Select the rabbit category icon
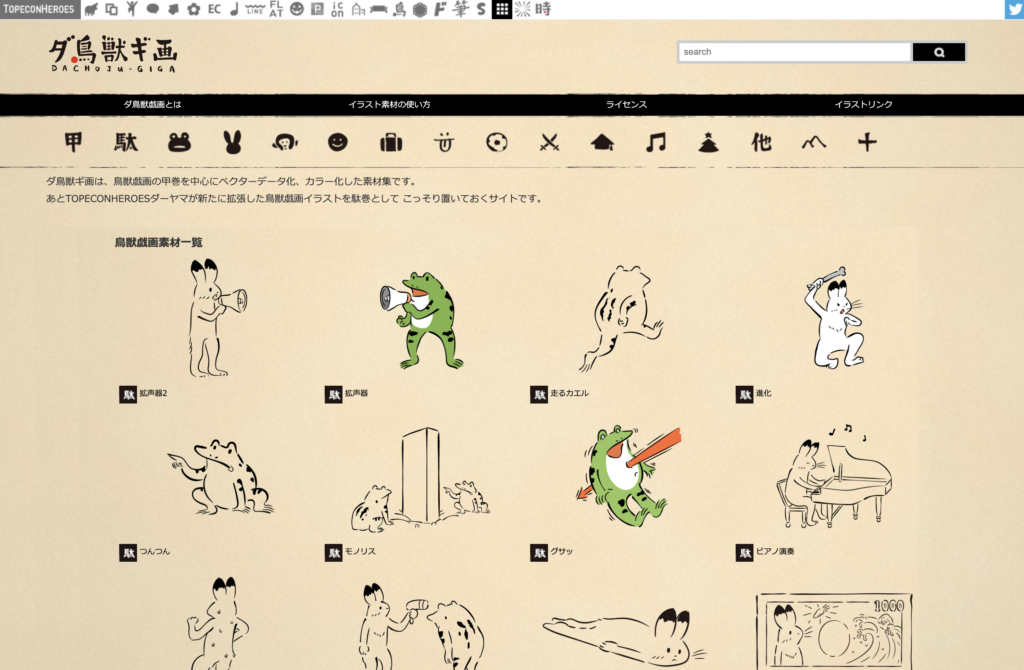Image resolution: width=1024 pixels, height=670 pixels. click(232, 143)
